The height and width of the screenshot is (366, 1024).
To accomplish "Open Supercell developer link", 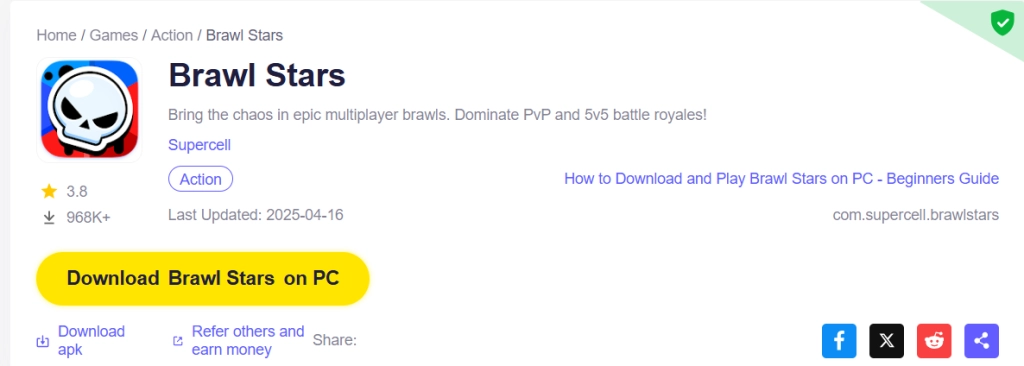I will pyautogui.click(x=199, y=144).
